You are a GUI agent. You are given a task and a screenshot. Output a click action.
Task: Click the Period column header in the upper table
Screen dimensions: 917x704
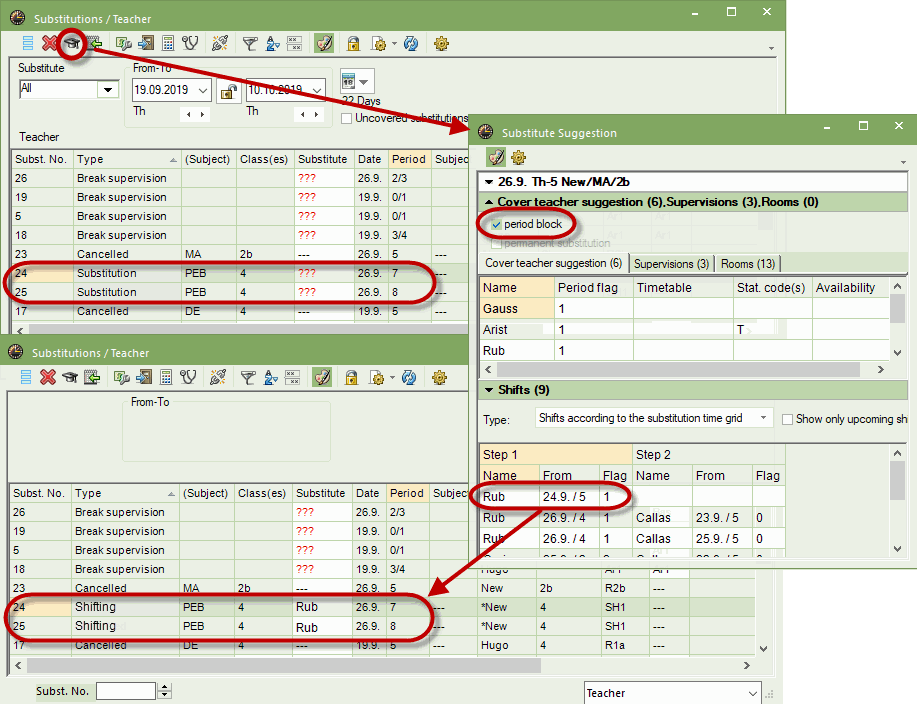point(409,159)
